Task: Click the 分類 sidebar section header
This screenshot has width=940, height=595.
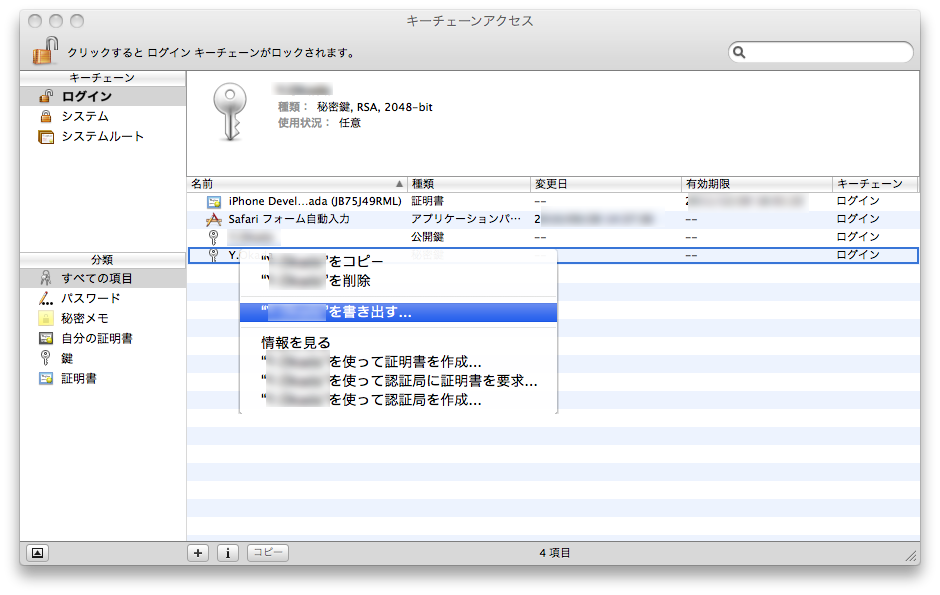Action: point(103,260)
